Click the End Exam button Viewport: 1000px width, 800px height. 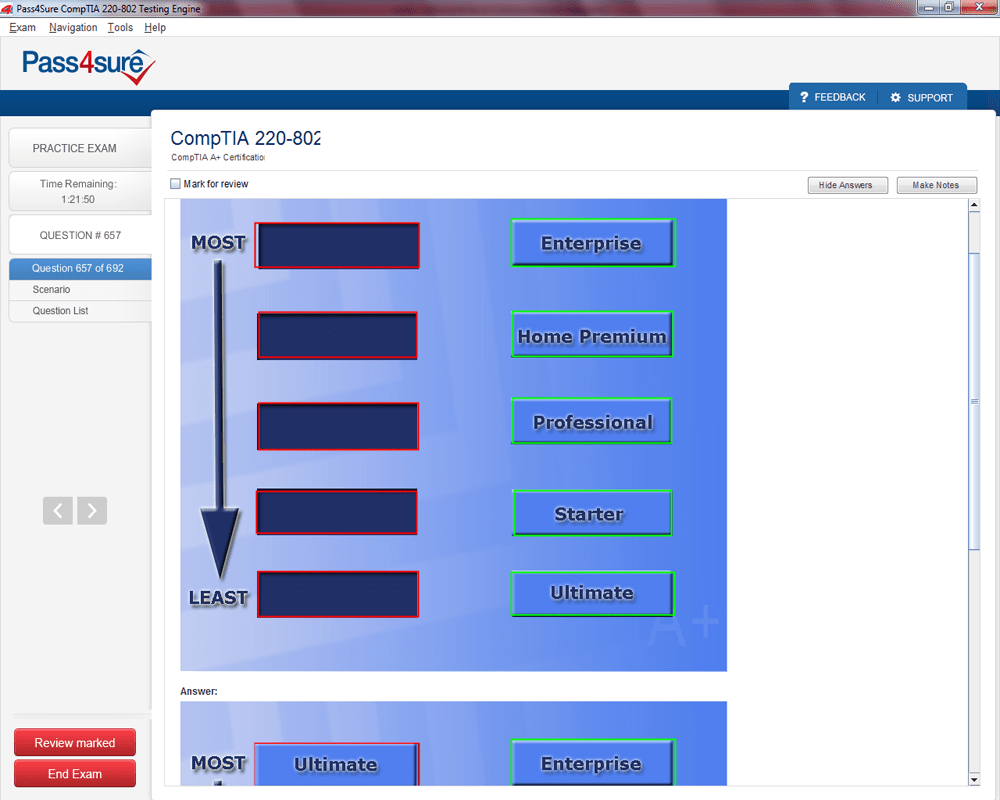point(75,774)
